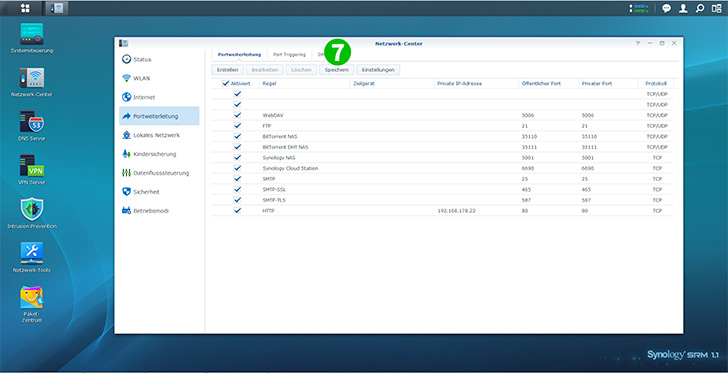Image resolution: width=728 pixels, height=373 pixels.
Task: Select the SMTP-TLS rule name
Action: (273, 200)
